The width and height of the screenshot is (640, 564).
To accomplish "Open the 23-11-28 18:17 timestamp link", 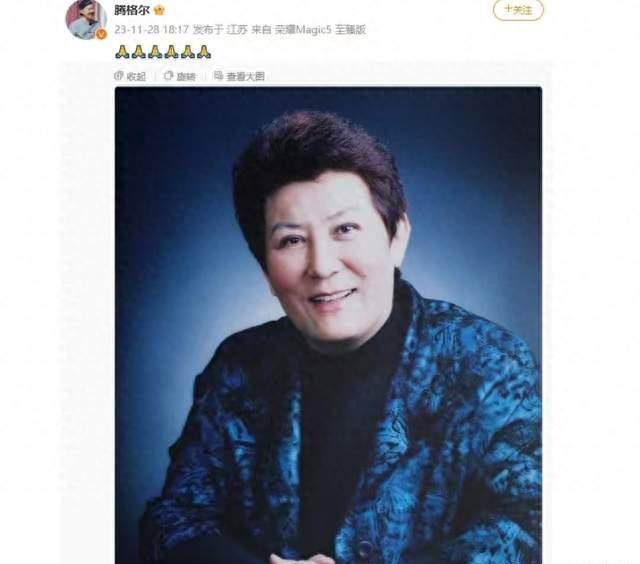I will coord(151,30).
